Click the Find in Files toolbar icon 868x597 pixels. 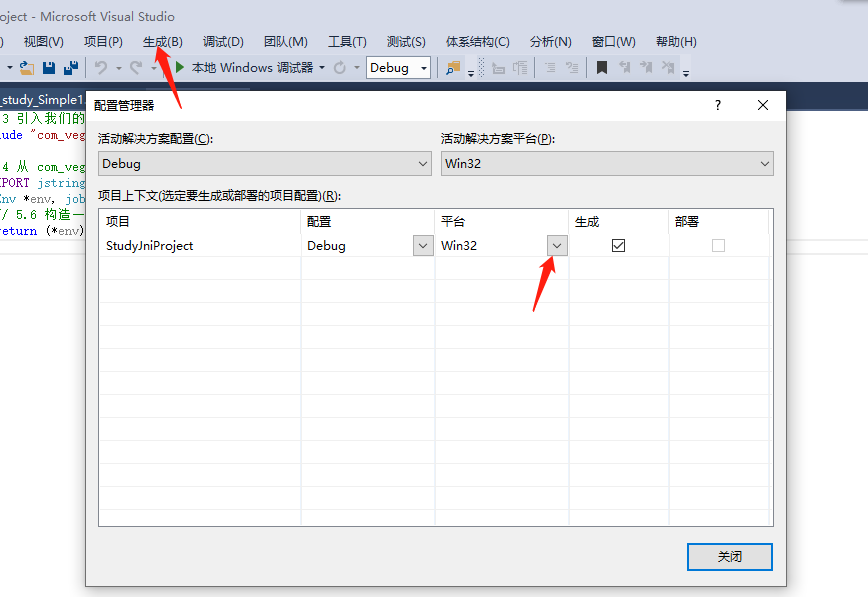tap(453, 68)
